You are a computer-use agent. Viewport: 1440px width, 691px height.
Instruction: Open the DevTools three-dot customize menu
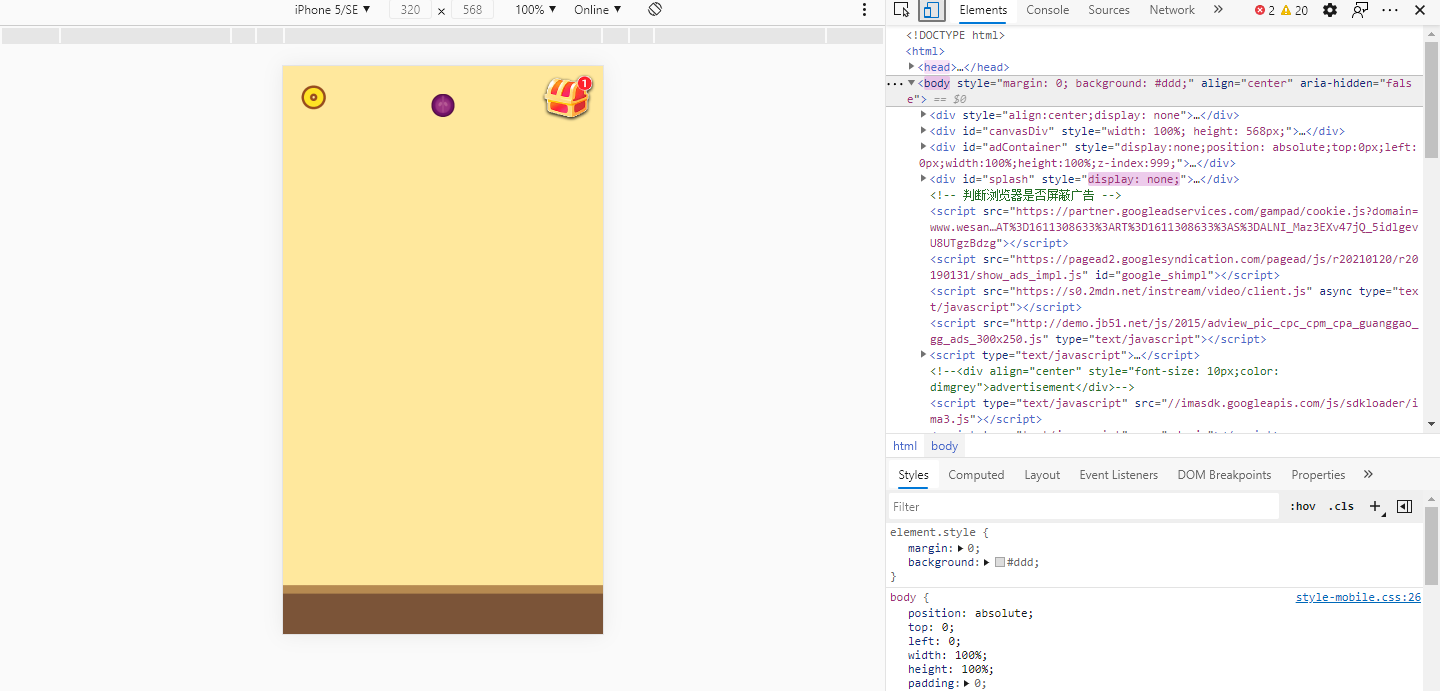(x=1390, y=10)
